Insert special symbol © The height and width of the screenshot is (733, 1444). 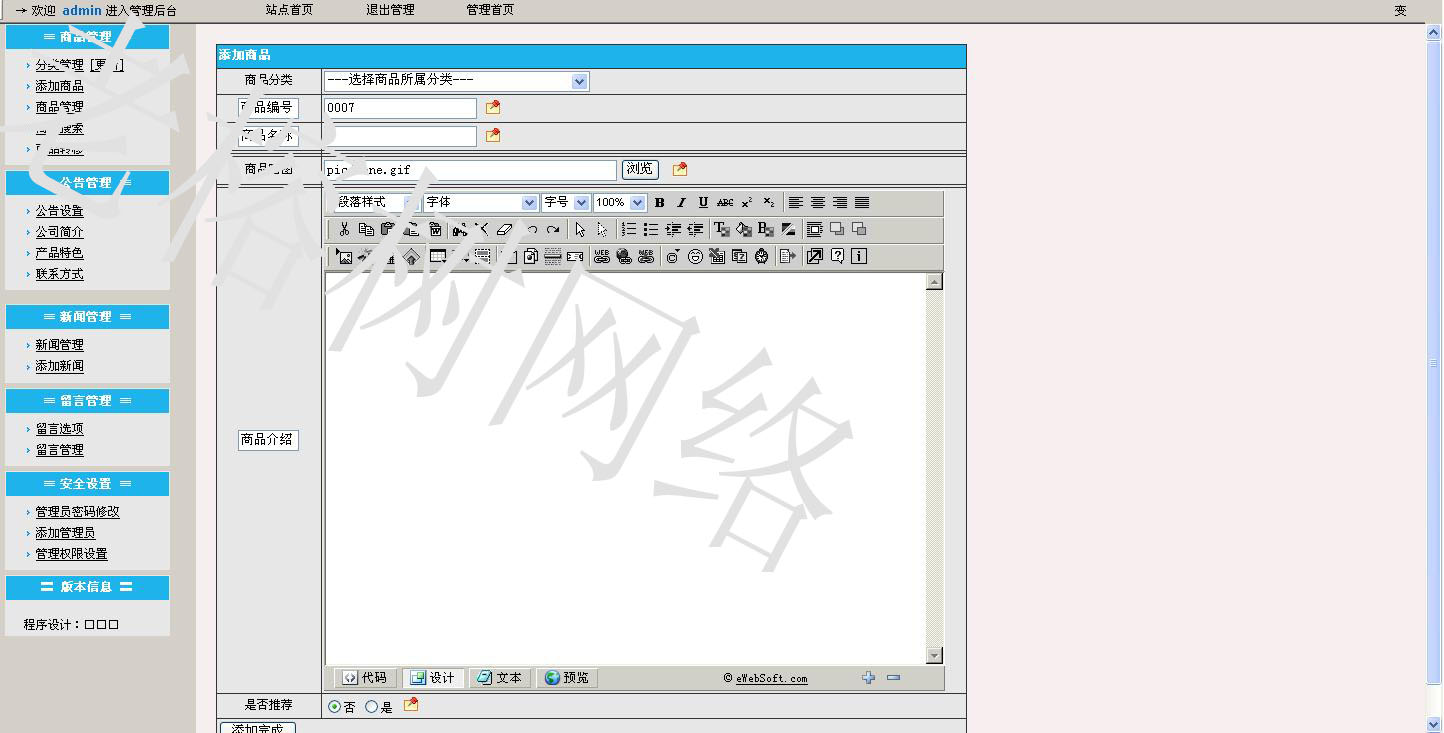tap(673, 256)
